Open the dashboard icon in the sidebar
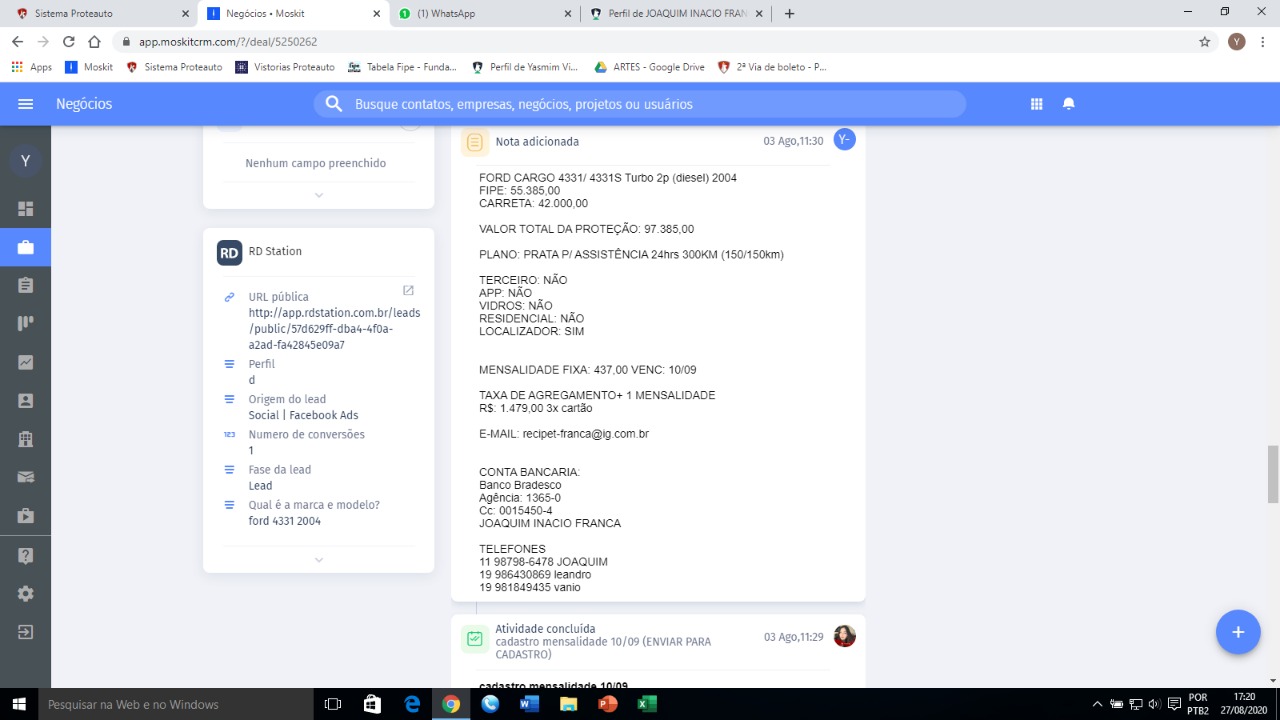 pos(25,209)
